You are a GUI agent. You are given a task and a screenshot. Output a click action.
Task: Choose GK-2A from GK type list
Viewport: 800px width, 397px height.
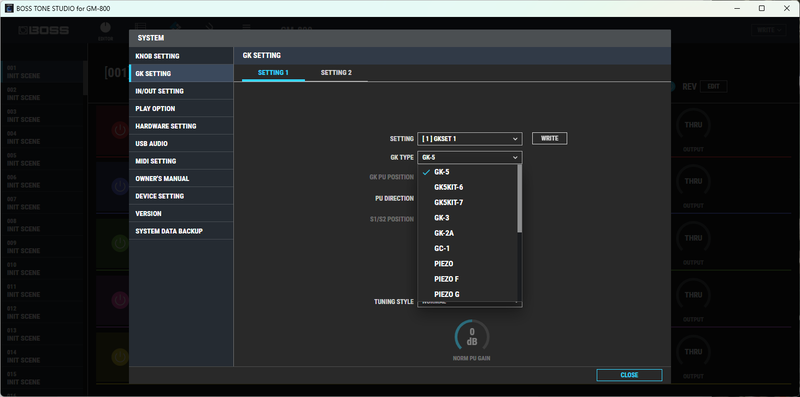click(x=468, y=233)
